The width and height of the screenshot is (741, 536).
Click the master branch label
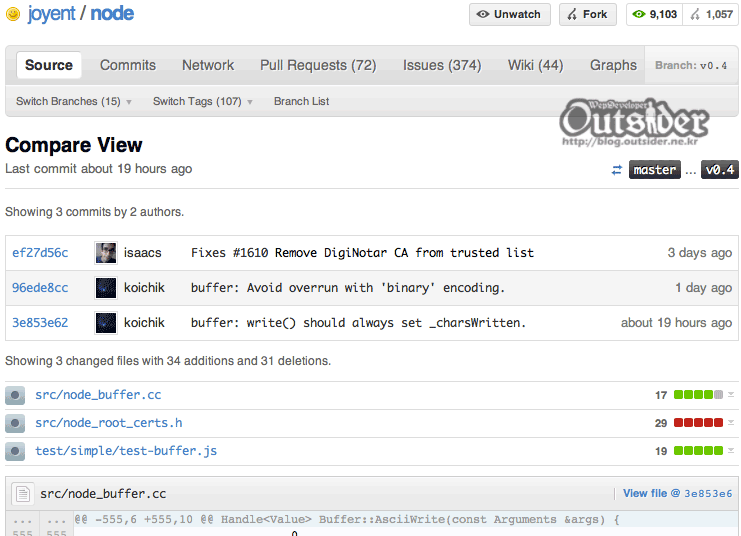point(655,170)
